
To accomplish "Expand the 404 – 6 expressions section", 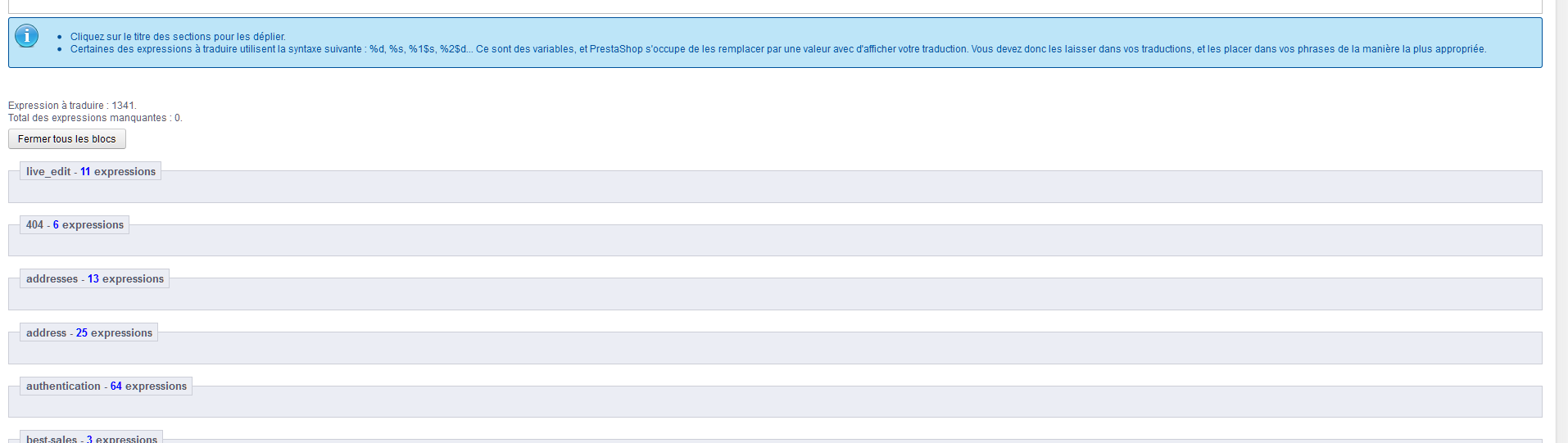I will [75, 224].
